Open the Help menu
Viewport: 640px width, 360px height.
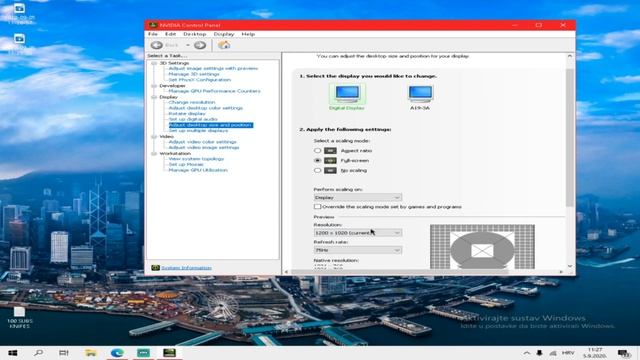click(248, 34)
